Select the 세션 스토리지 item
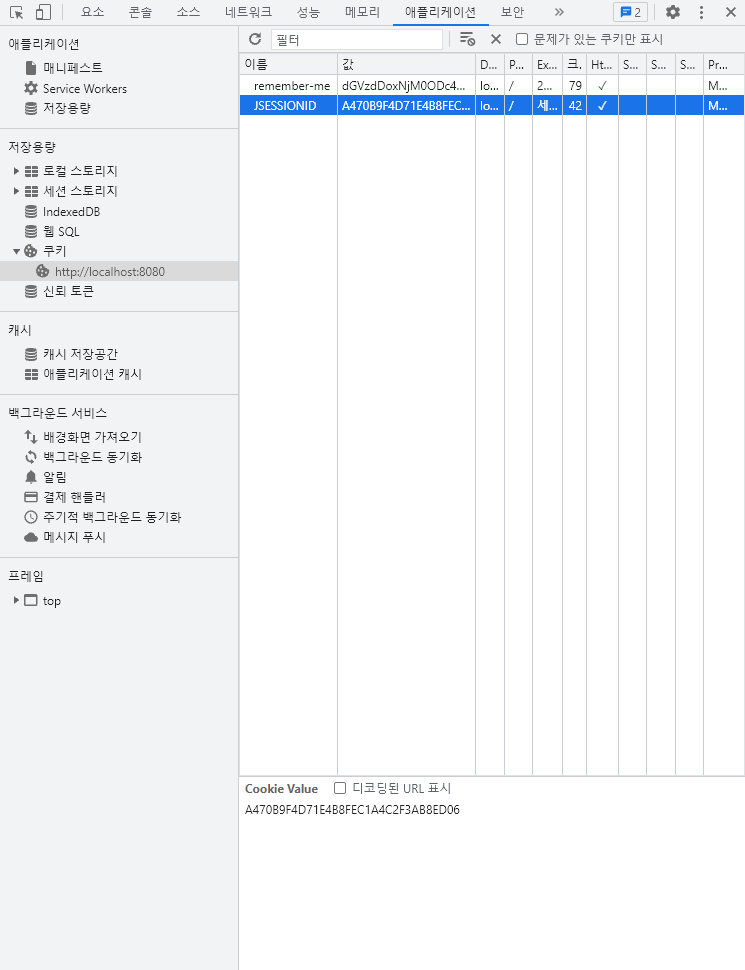Viewport: 745px width, 970px height. 80,191
